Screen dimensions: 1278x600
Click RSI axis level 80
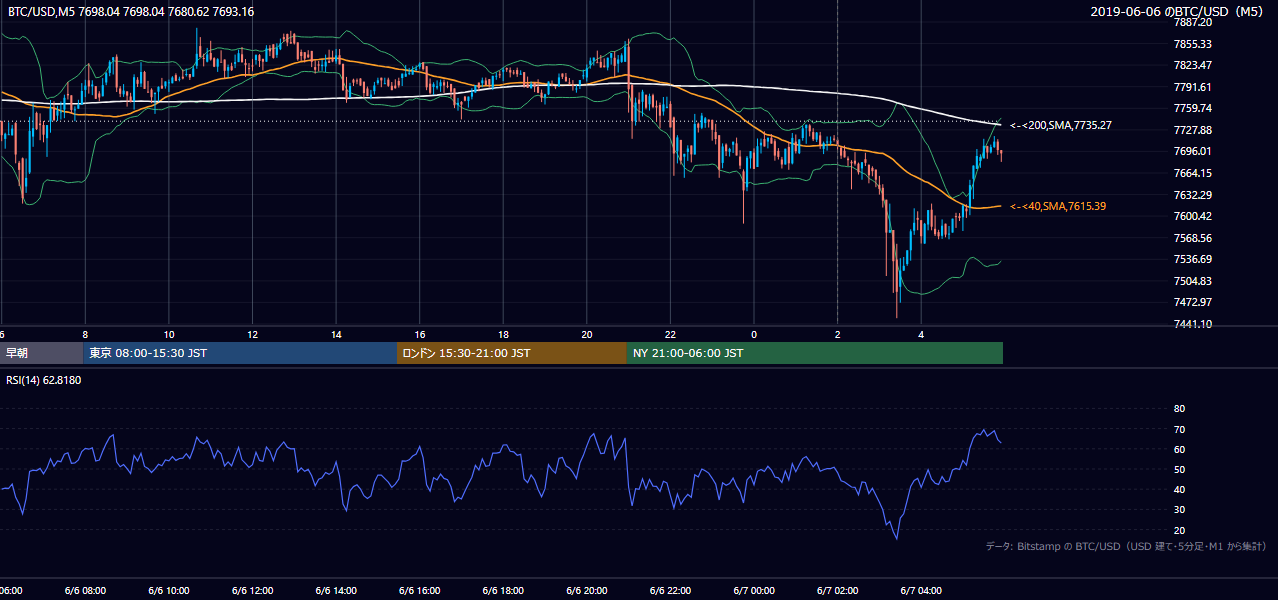click(x=1179, y=409)
